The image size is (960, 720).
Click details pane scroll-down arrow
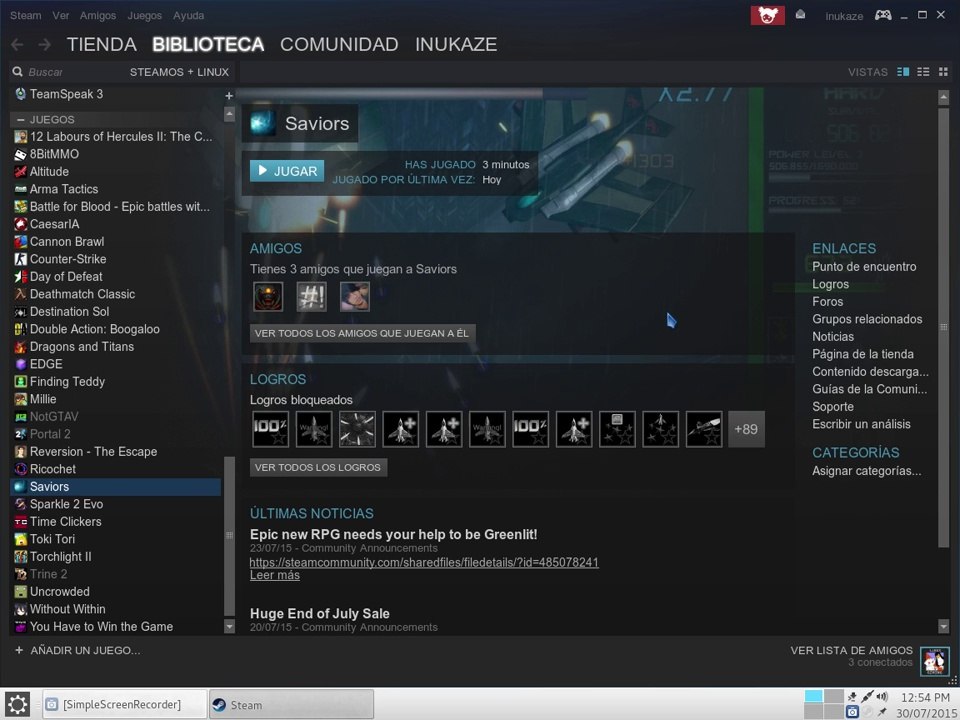point(943,626)
